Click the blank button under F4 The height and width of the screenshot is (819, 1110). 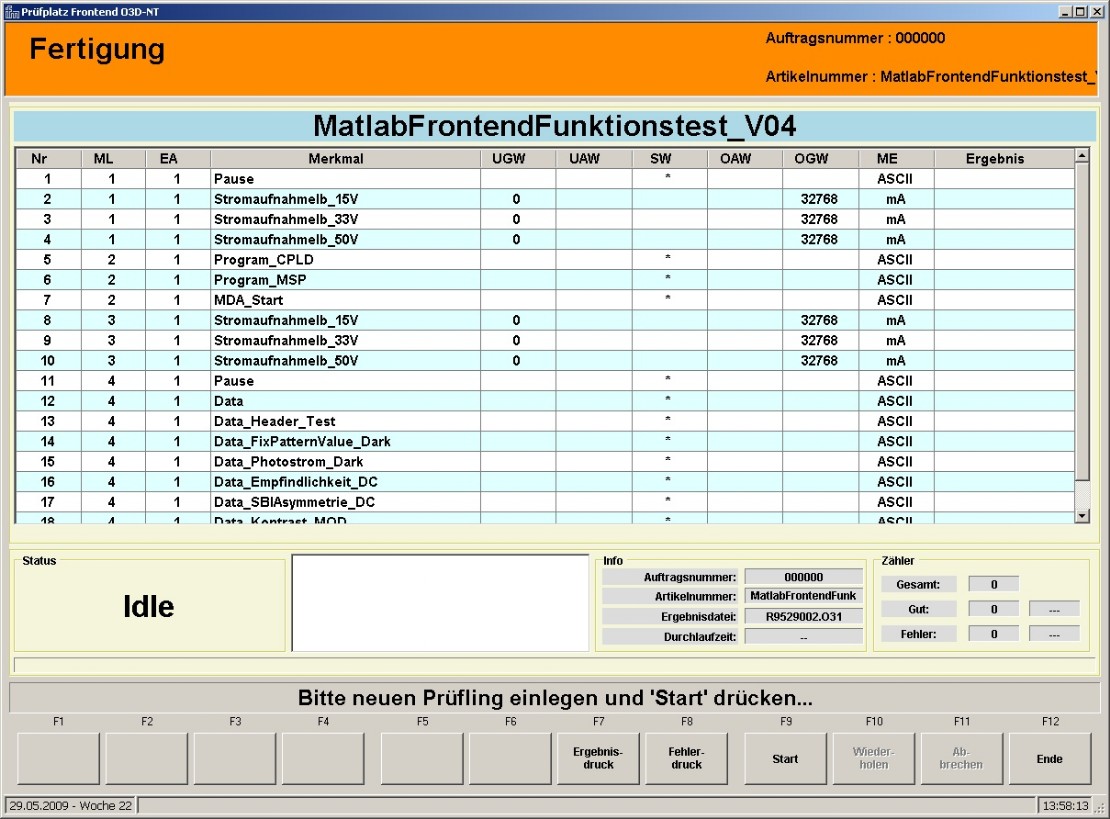[x=323, y=758]
